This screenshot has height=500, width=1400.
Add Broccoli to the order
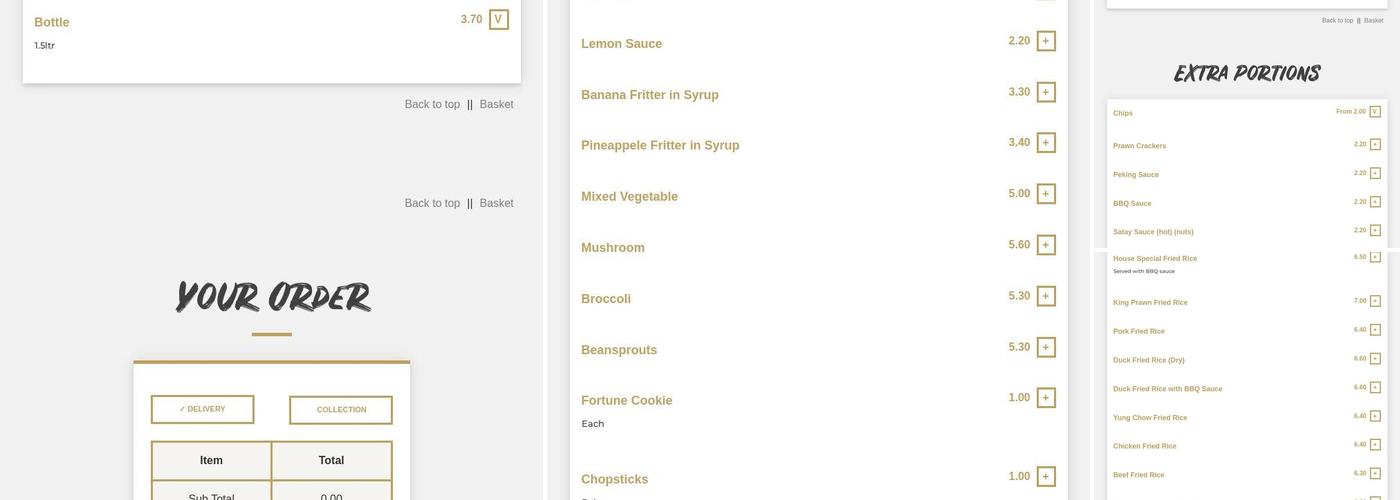coord(1046,296)
